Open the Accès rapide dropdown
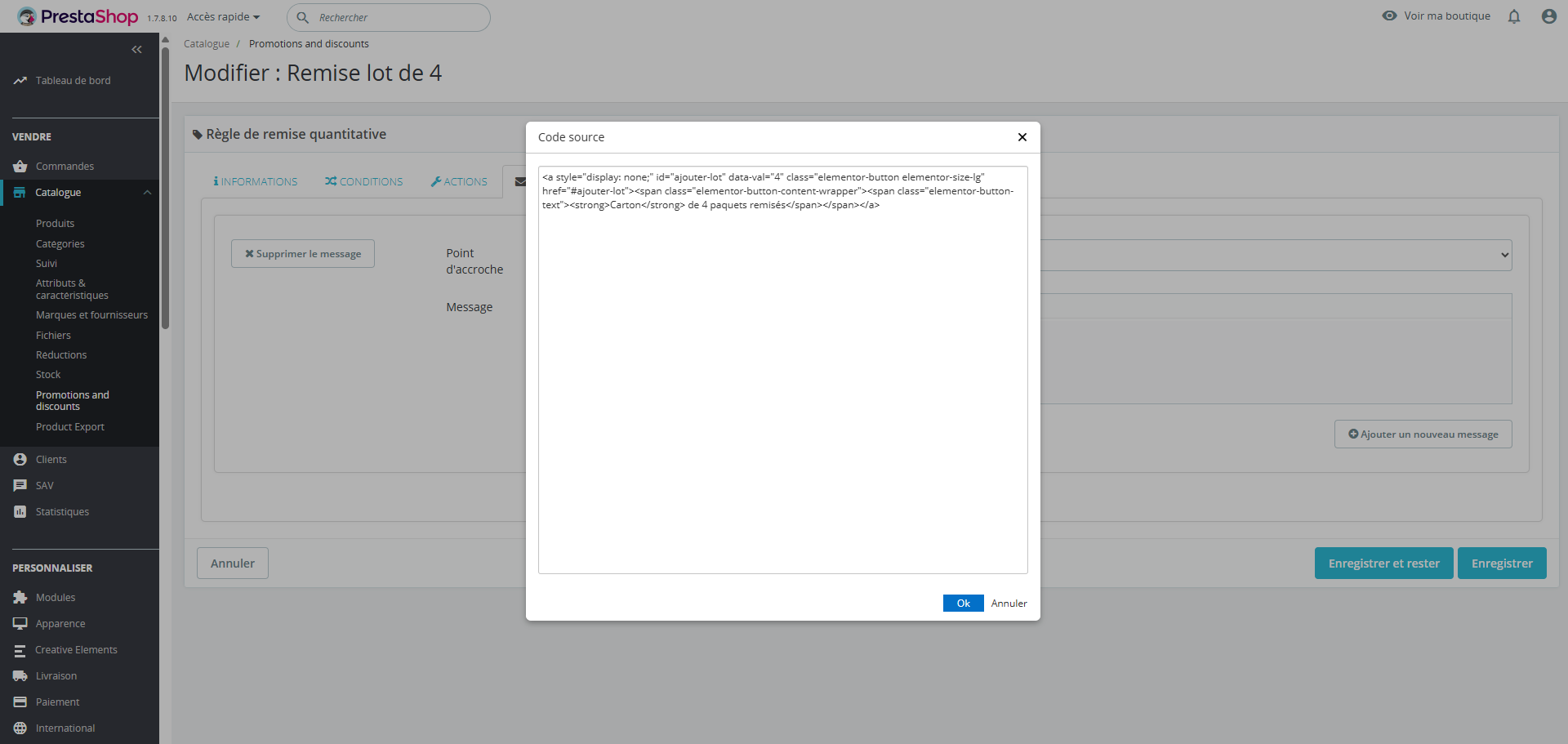 (x=223, y=17)
